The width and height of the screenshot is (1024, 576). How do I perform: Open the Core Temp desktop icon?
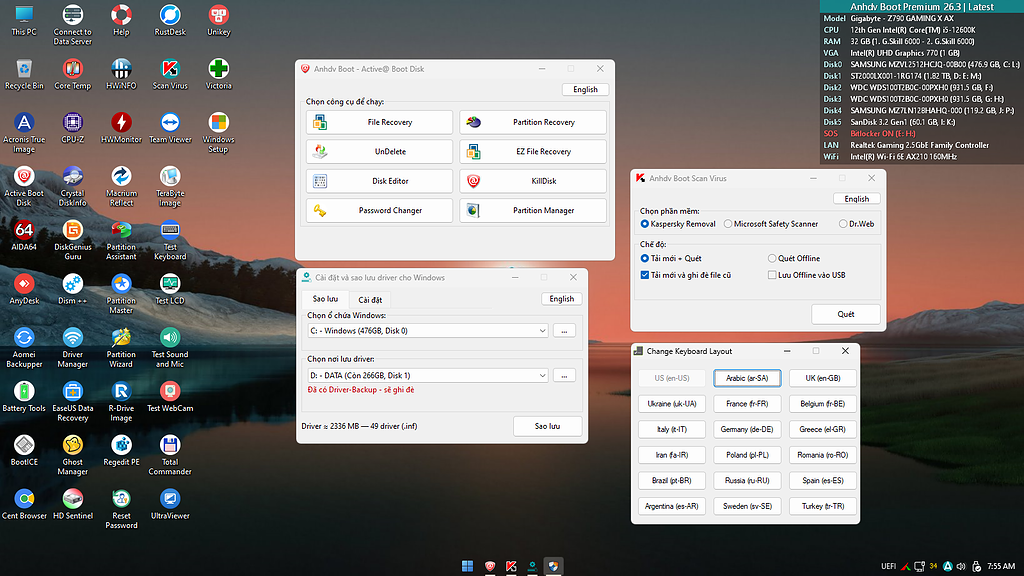(72, 74)
